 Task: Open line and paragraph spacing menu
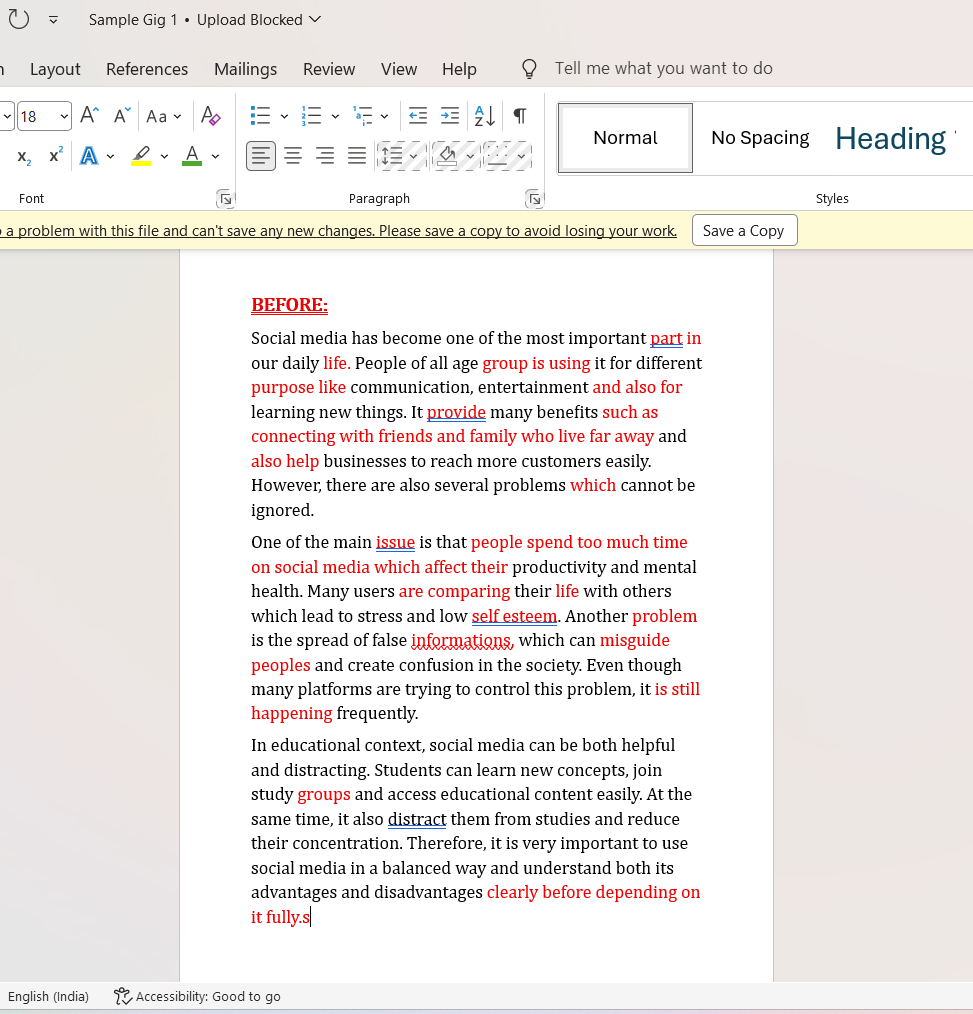(x=400, y=156)
